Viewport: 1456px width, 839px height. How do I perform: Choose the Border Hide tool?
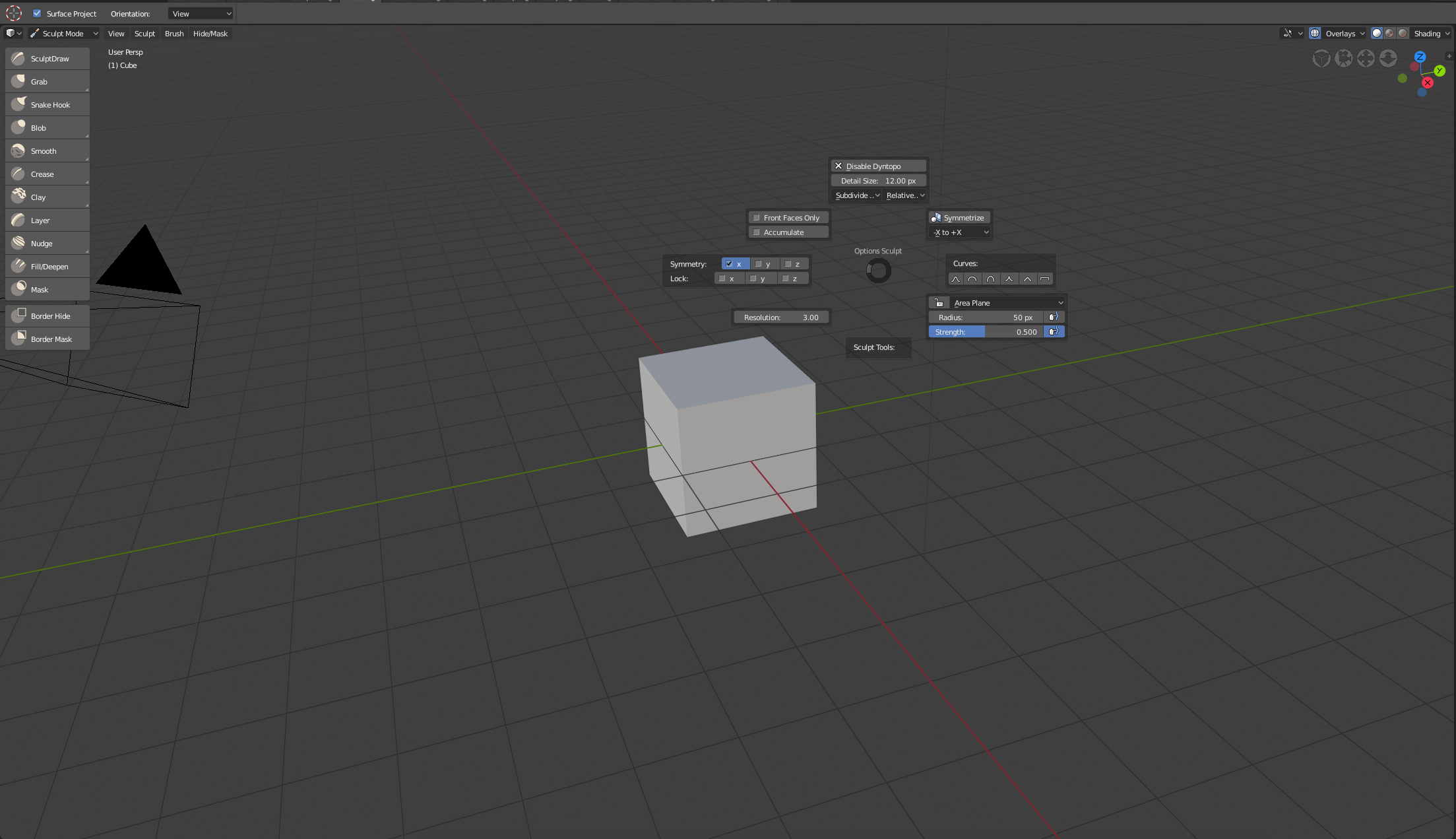tap(47, 316)
